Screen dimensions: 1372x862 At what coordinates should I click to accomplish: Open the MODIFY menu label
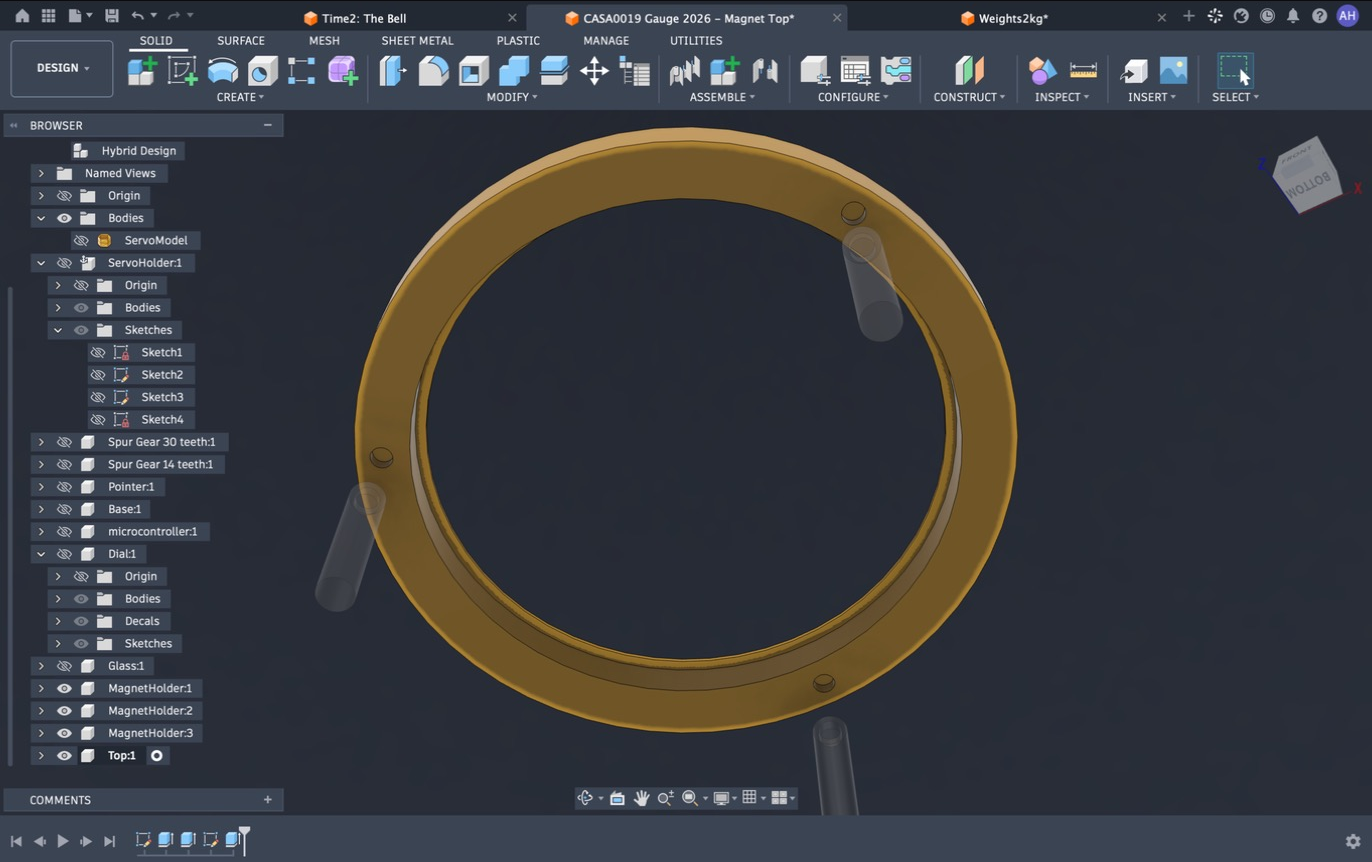[511, 97]
